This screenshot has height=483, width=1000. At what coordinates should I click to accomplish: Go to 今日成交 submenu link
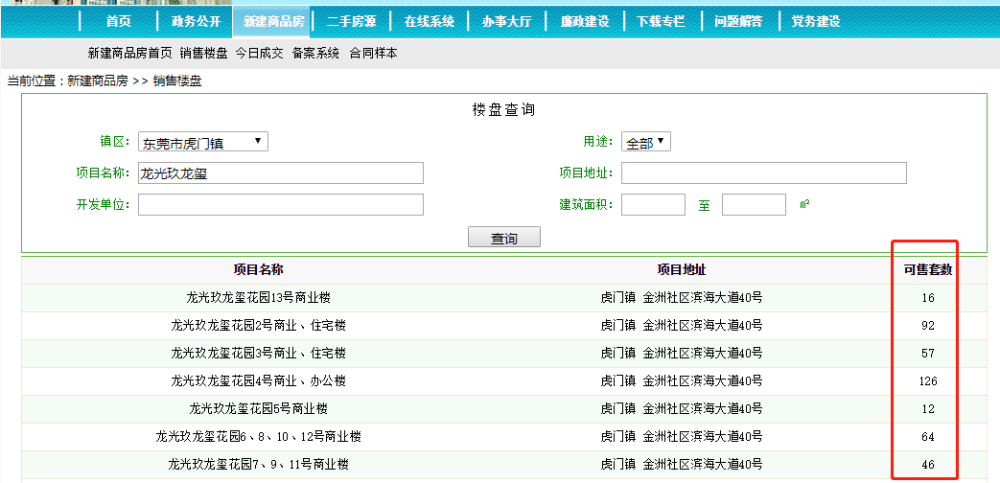pos(260,54)
